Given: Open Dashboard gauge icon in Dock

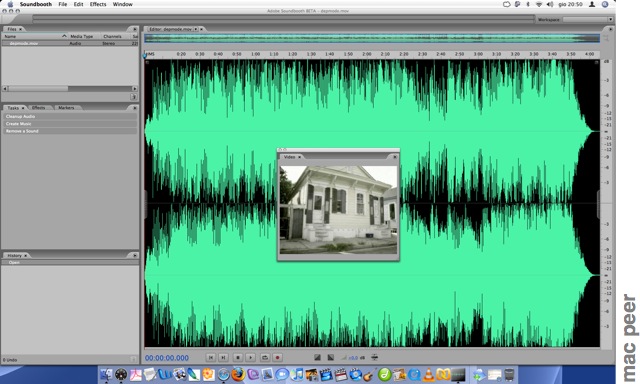Looking at the screenshot, I should 121,374.
